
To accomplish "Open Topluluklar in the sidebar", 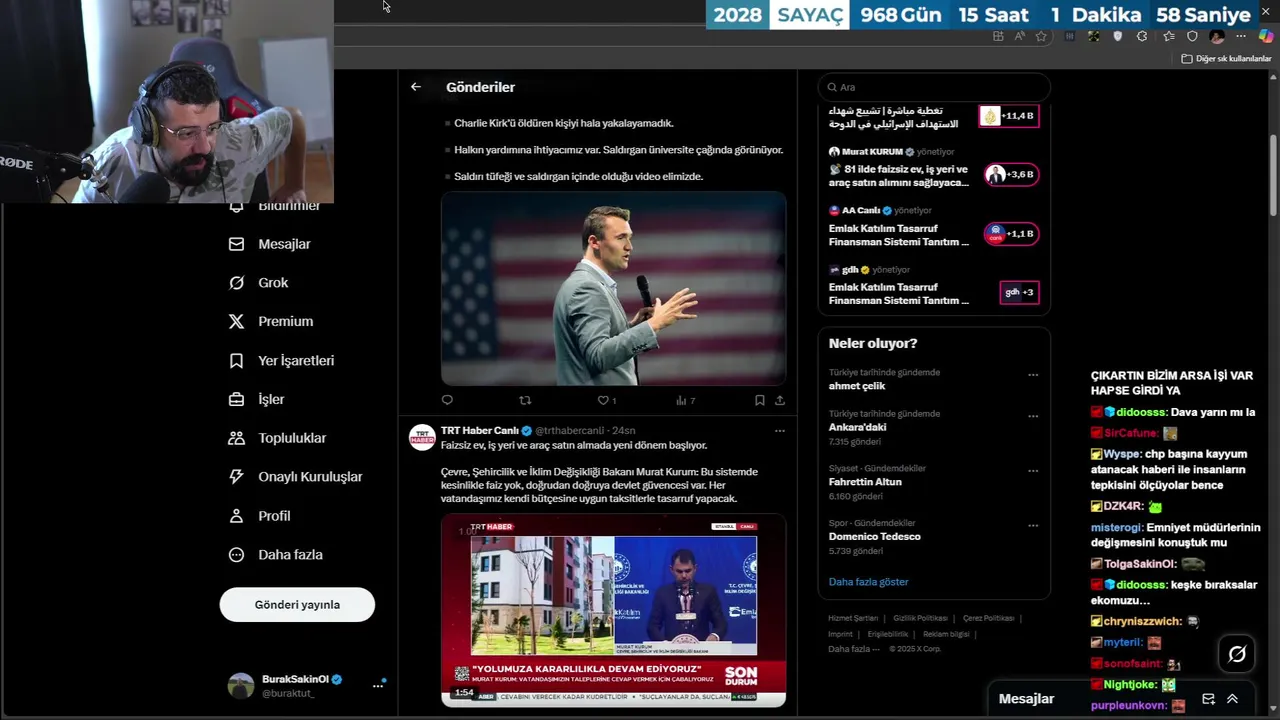I will coord(277,438).
